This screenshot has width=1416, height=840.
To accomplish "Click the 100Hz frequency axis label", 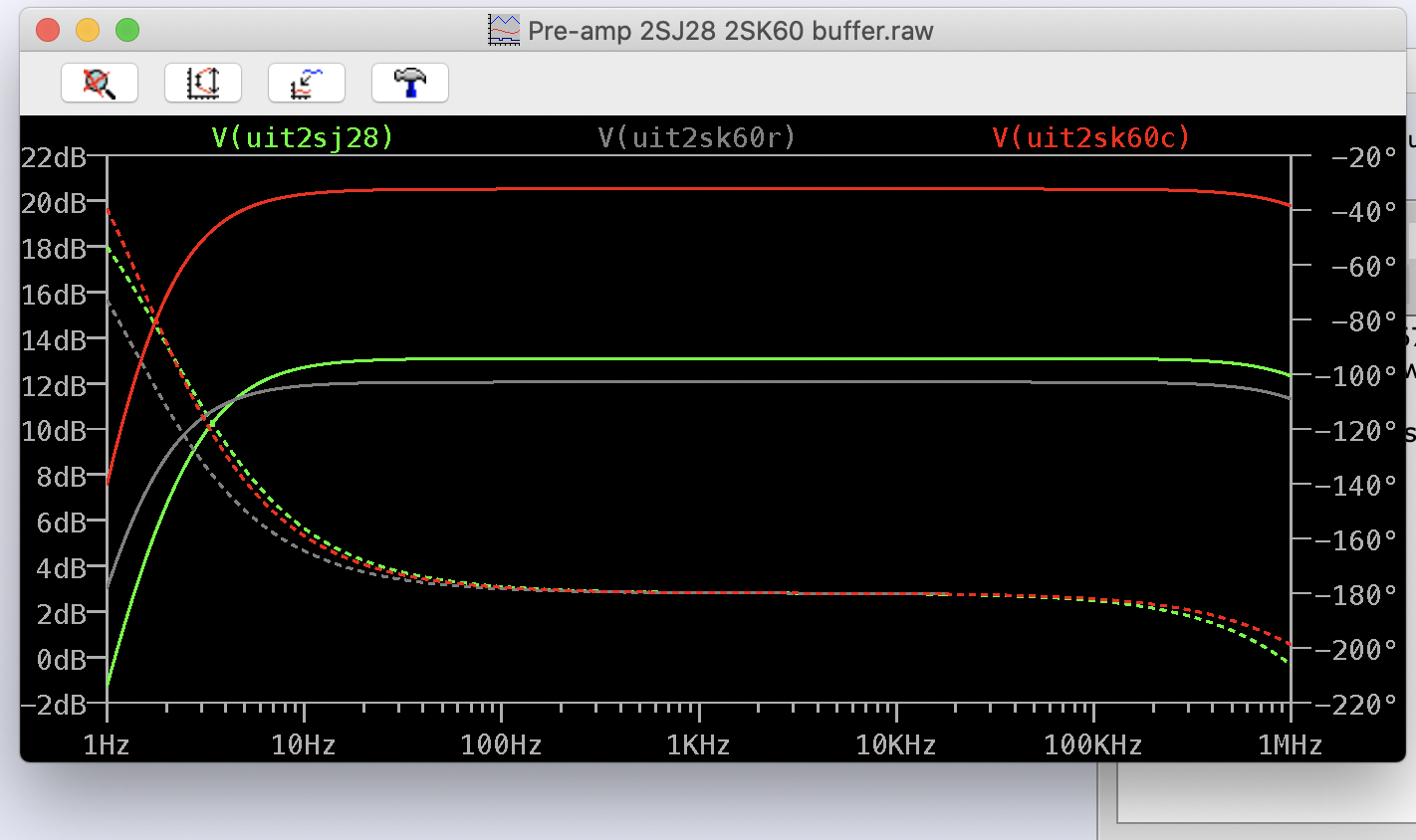I will pyautogui.click(x=501, y=744).
